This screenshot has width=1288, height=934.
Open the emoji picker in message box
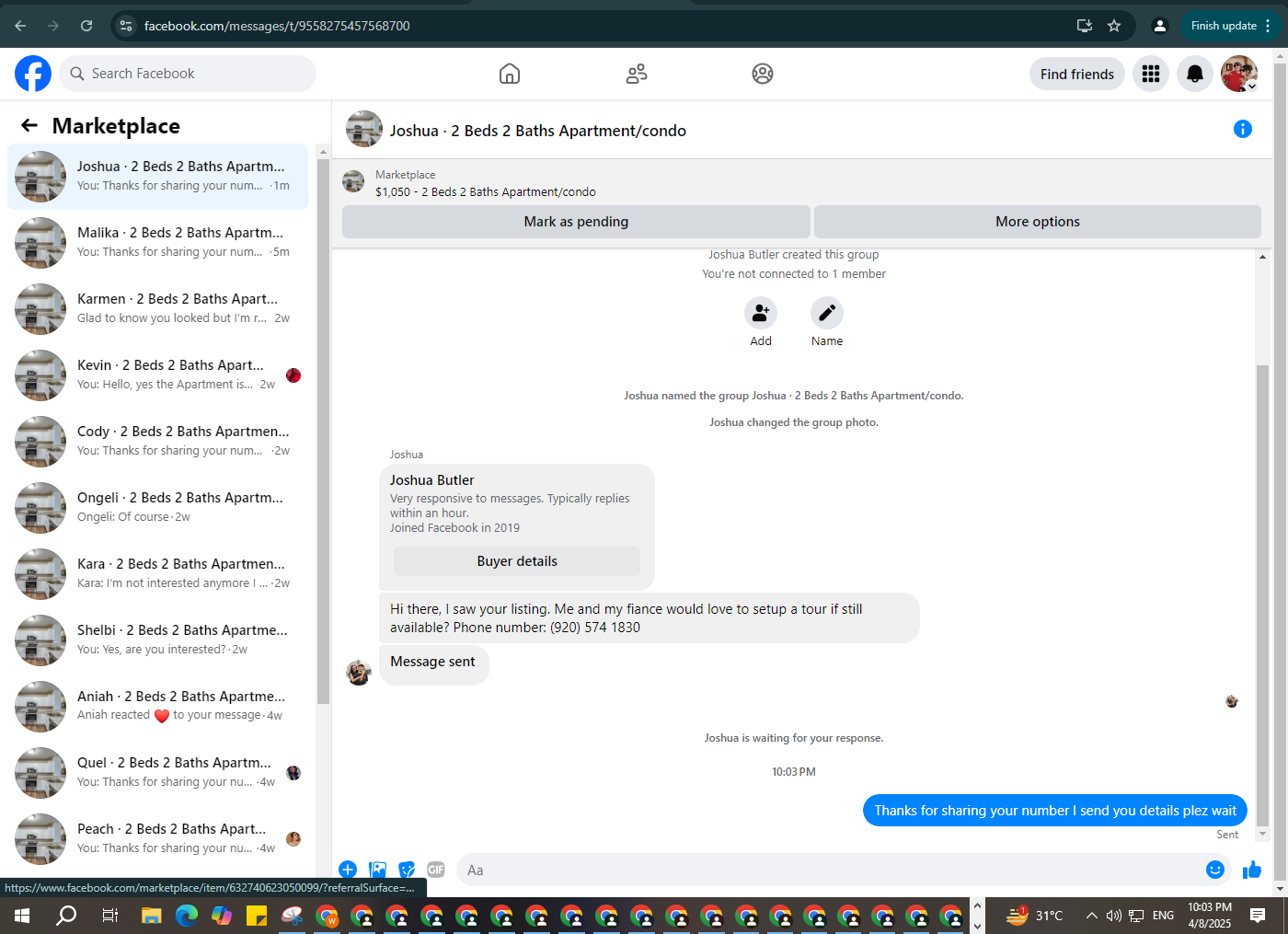[1215, 870]
